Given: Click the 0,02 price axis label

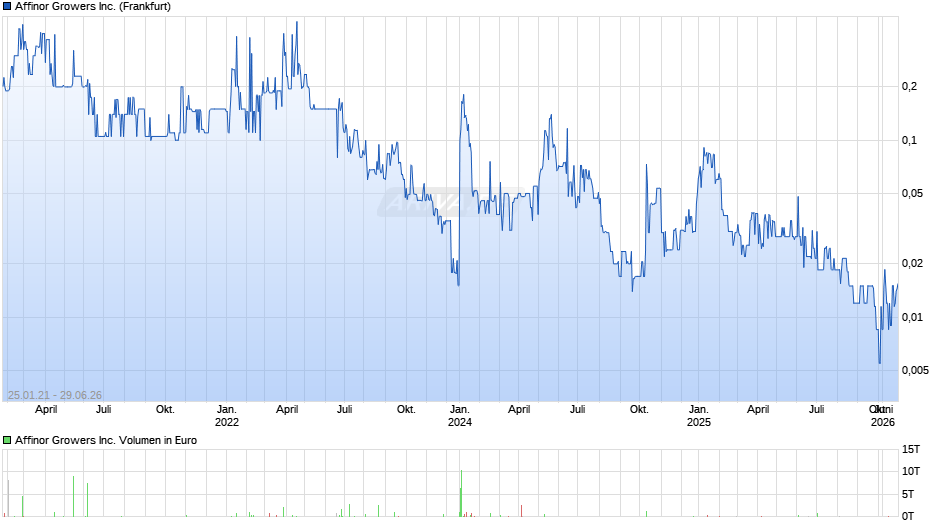Looking at the screenshot, I should pos(912,263).
